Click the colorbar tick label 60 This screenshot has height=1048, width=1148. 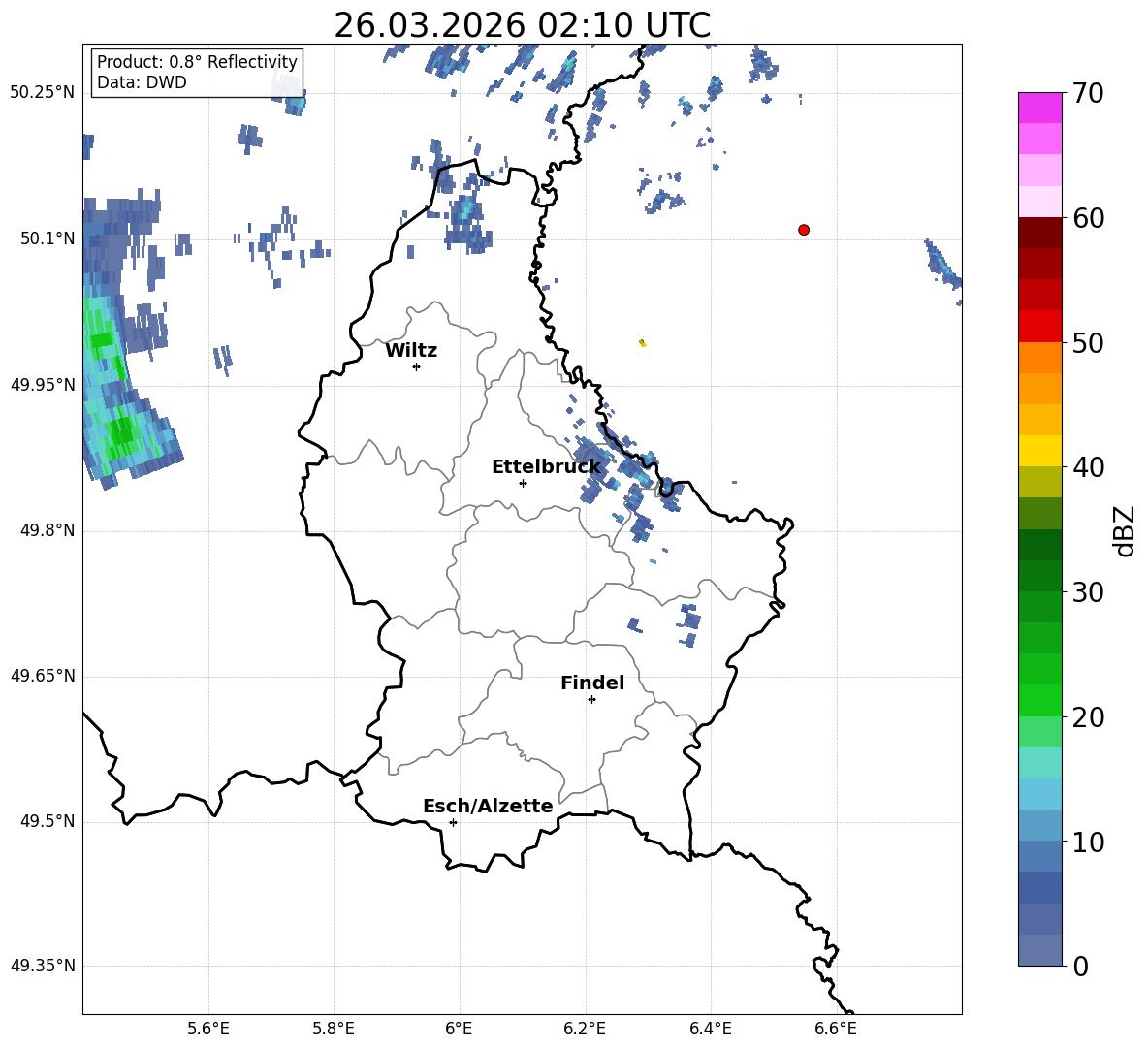click(1090, 218)
